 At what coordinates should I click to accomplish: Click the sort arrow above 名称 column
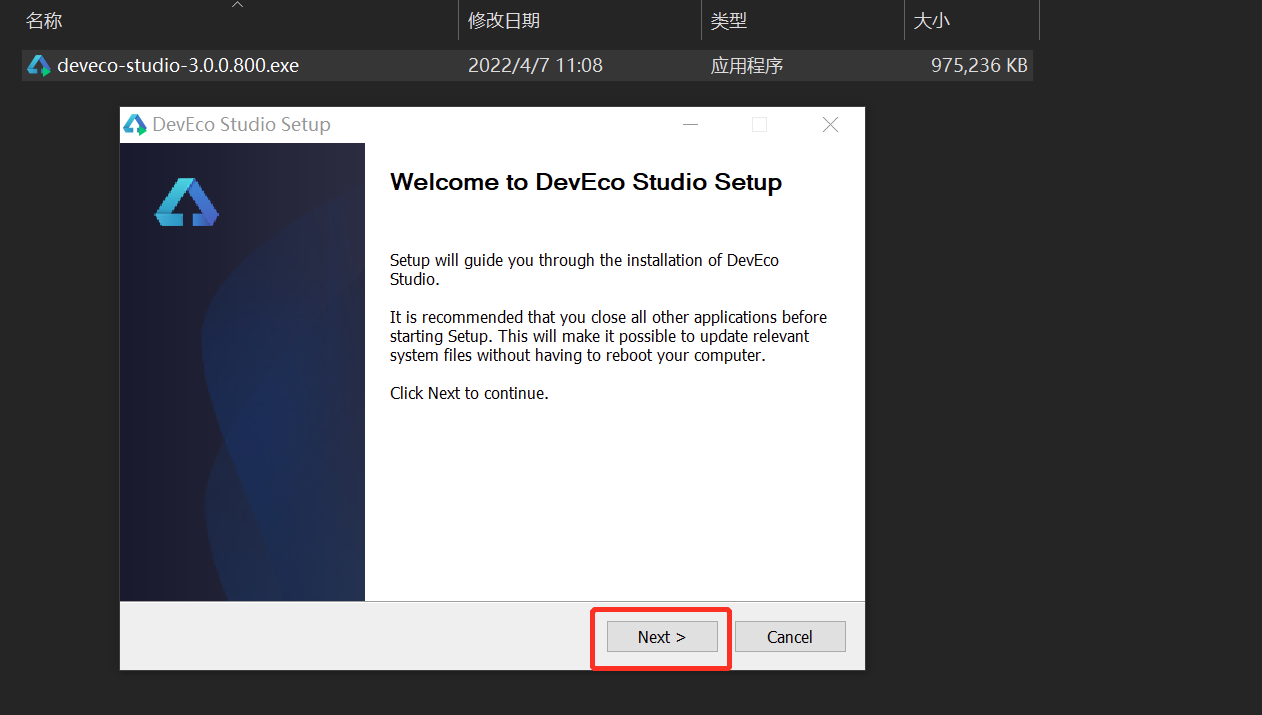(x=237, y=4)
